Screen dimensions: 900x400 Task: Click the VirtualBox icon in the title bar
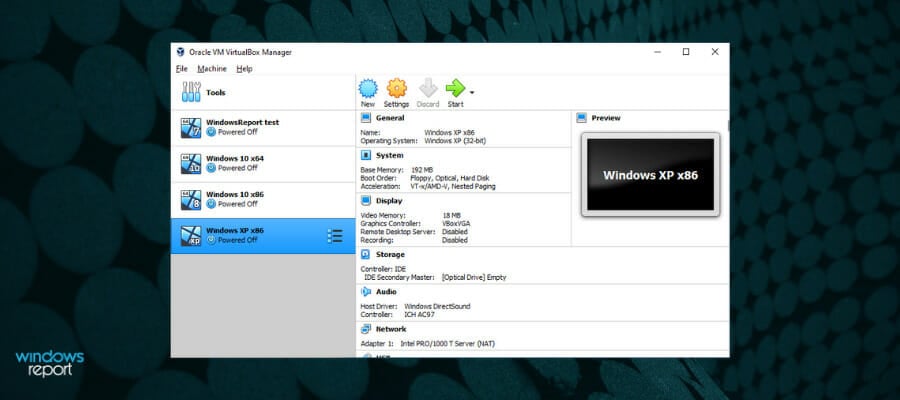[x=181, y=52]
